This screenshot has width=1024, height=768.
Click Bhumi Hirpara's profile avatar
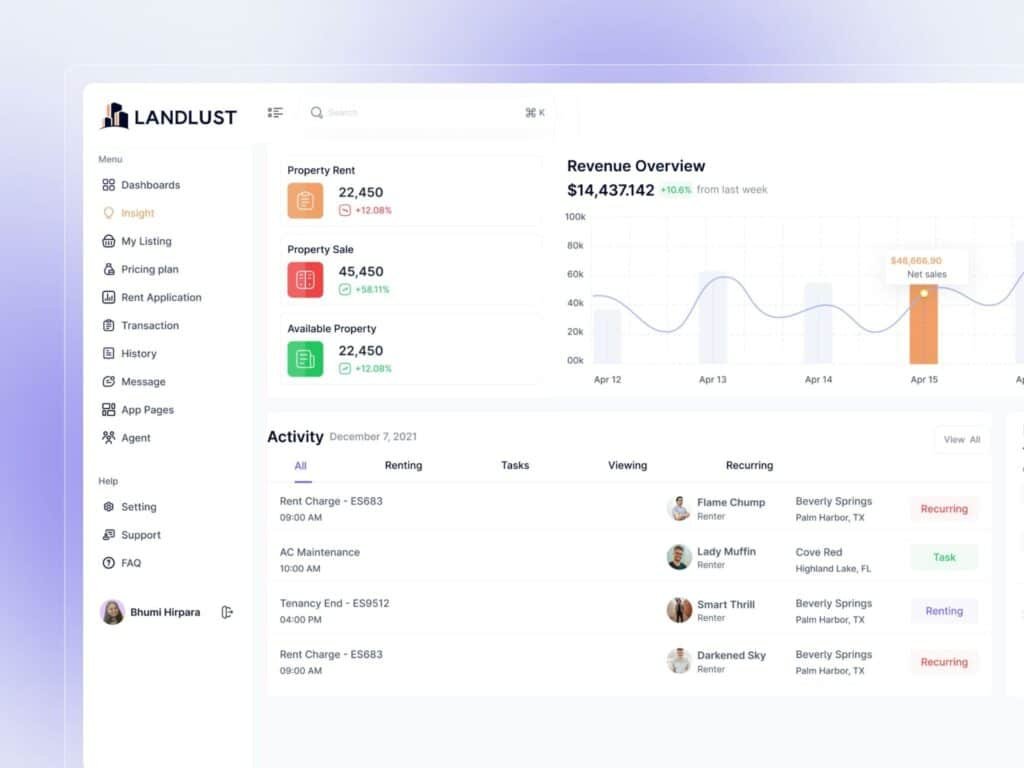pos(112,612)
